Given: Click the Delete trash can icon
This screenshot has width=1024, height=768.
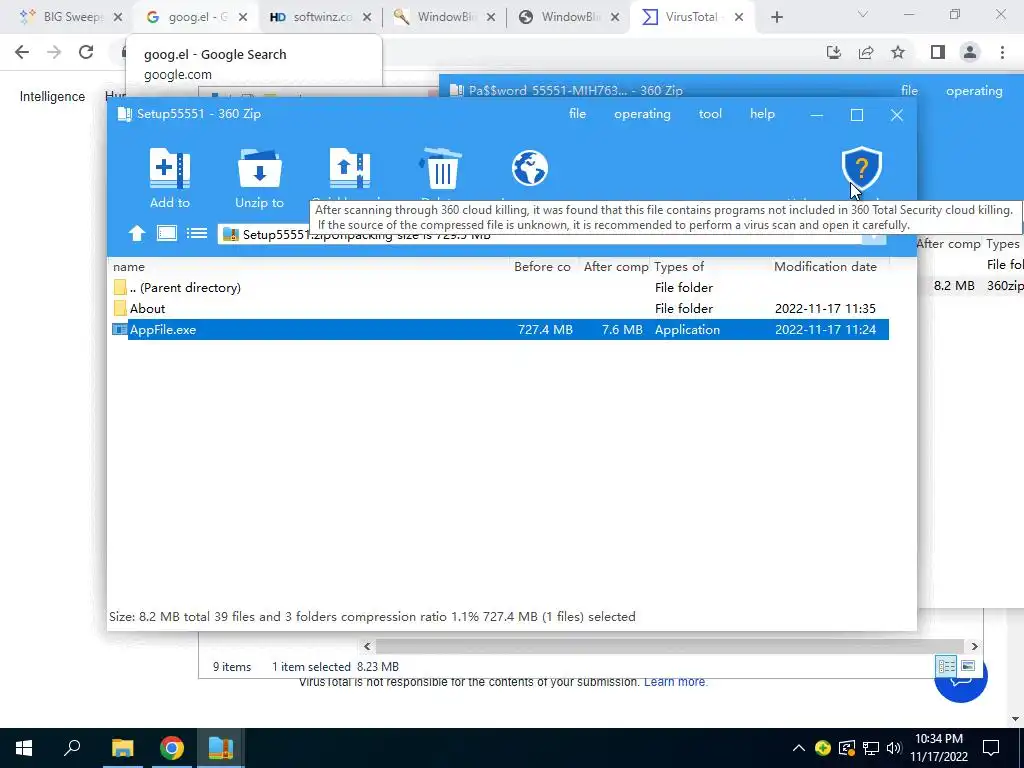Looking at the screenshot, I should pyautogui.click(x=441, y=168).
